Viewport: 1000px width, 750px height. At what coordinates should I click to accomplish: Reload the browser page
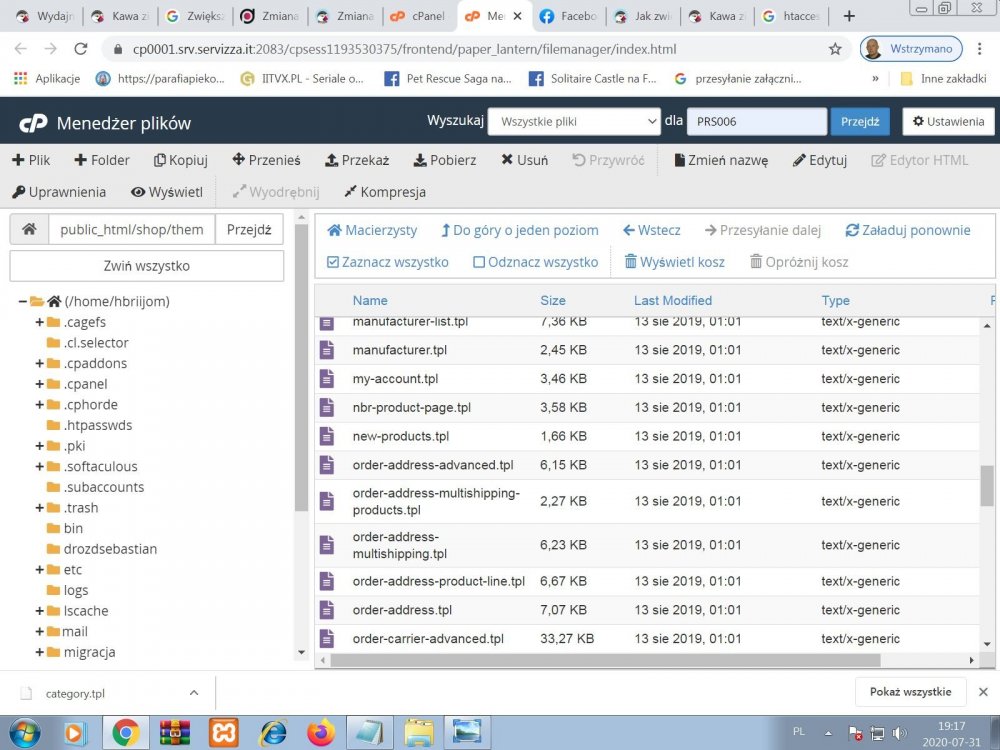coord(80,49)
